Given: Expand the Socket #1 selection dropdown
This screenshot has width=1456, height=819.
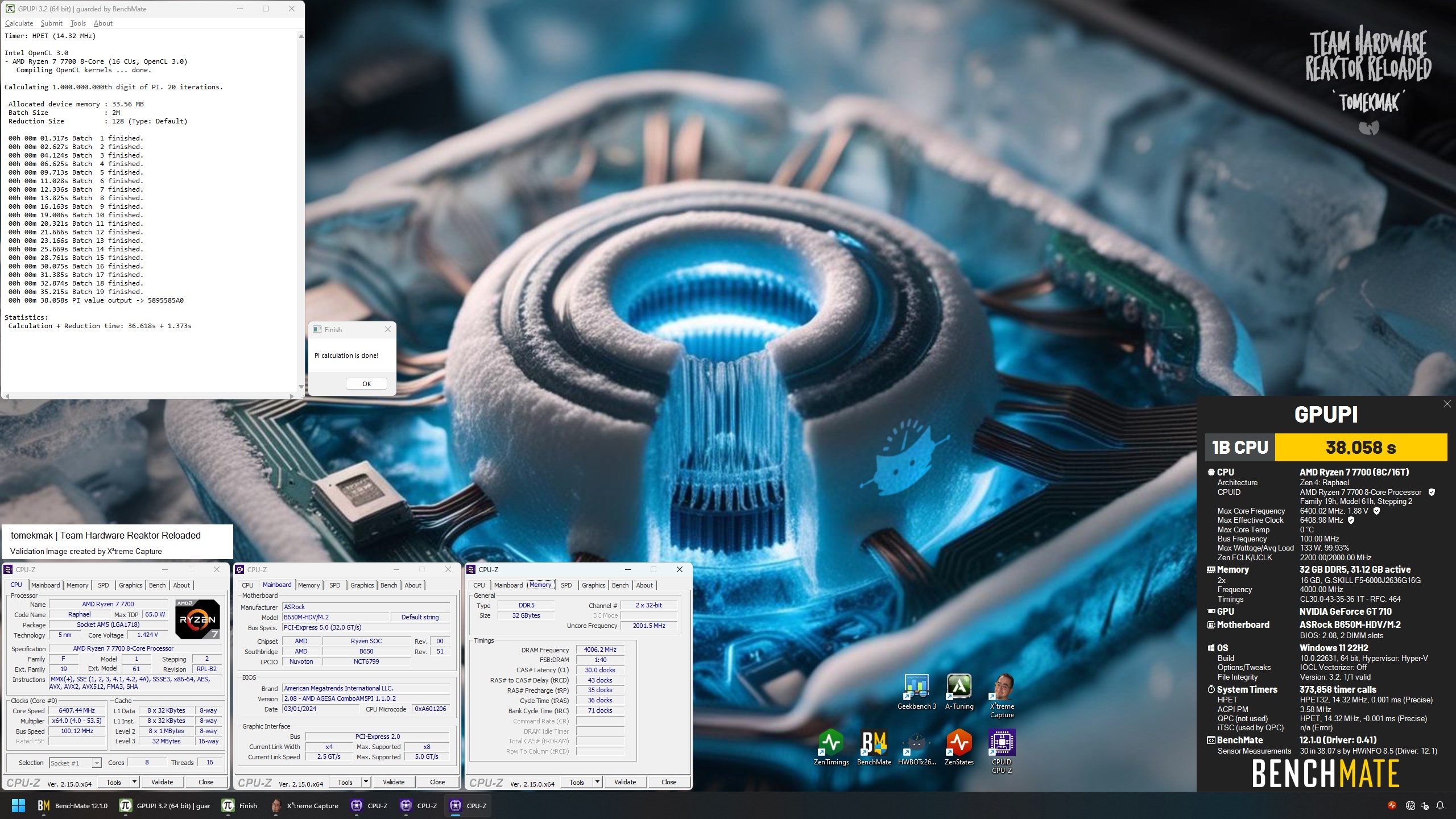Looking at the screenshot, I should pyautogui.click(x=97, y=763).
